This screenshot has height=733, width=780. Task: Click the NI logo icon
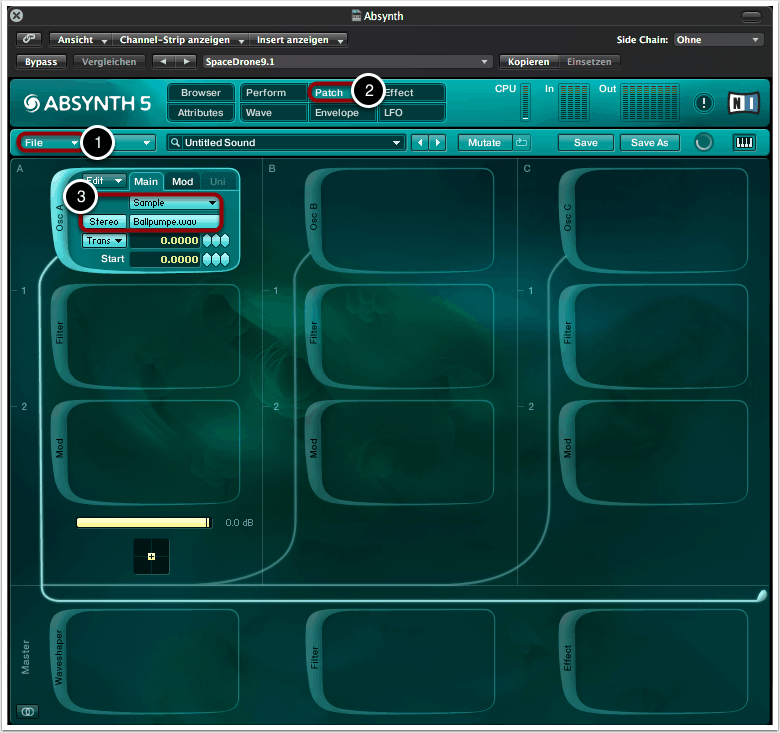pos(744,103)
